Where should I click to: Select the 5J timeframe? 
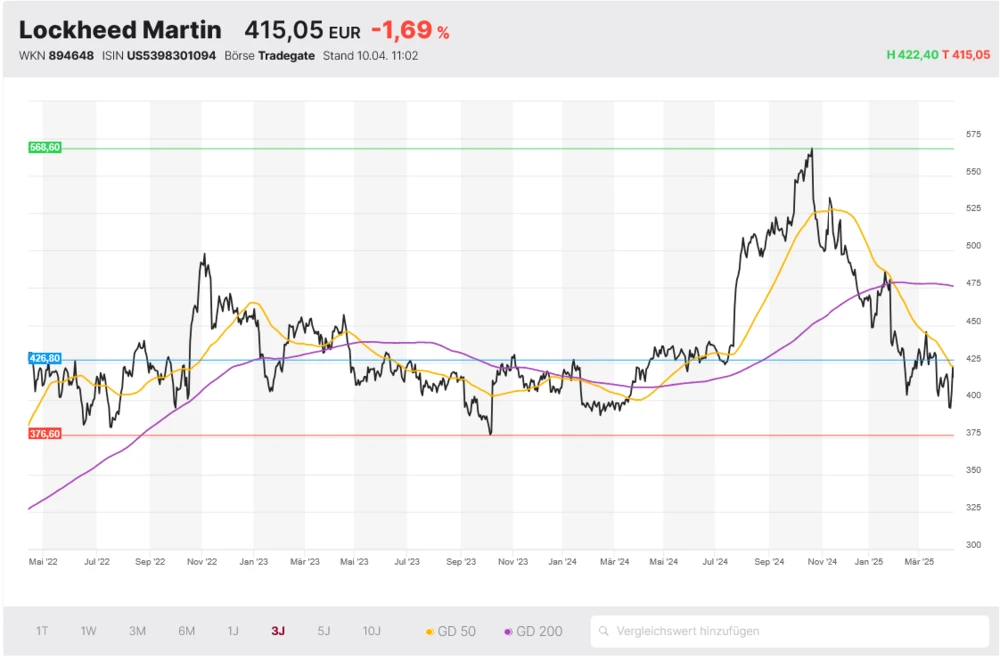click(x=322, y=631)
